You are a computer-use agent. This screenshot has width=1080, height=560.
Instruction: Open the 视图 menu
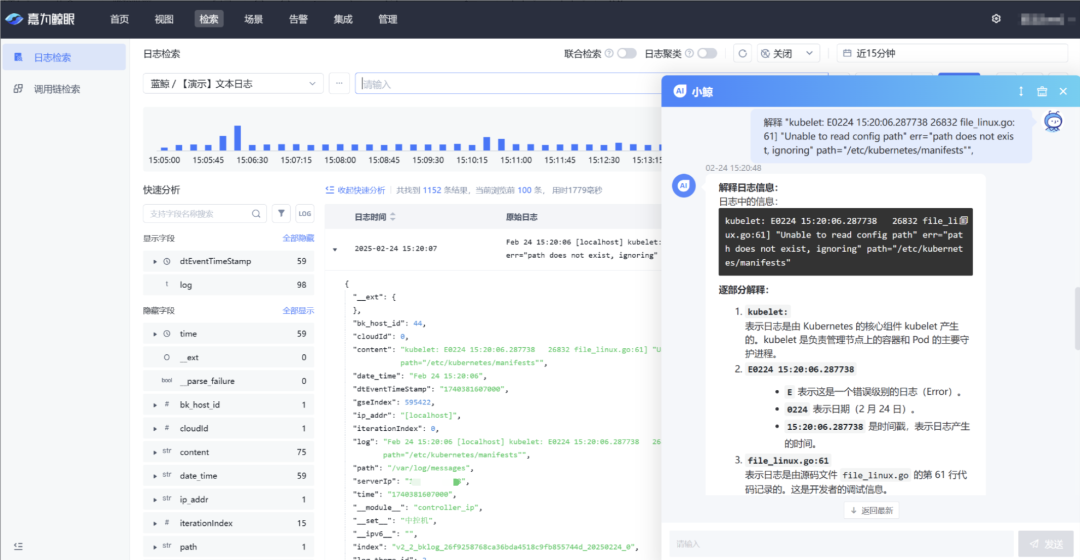coord(164,19)
